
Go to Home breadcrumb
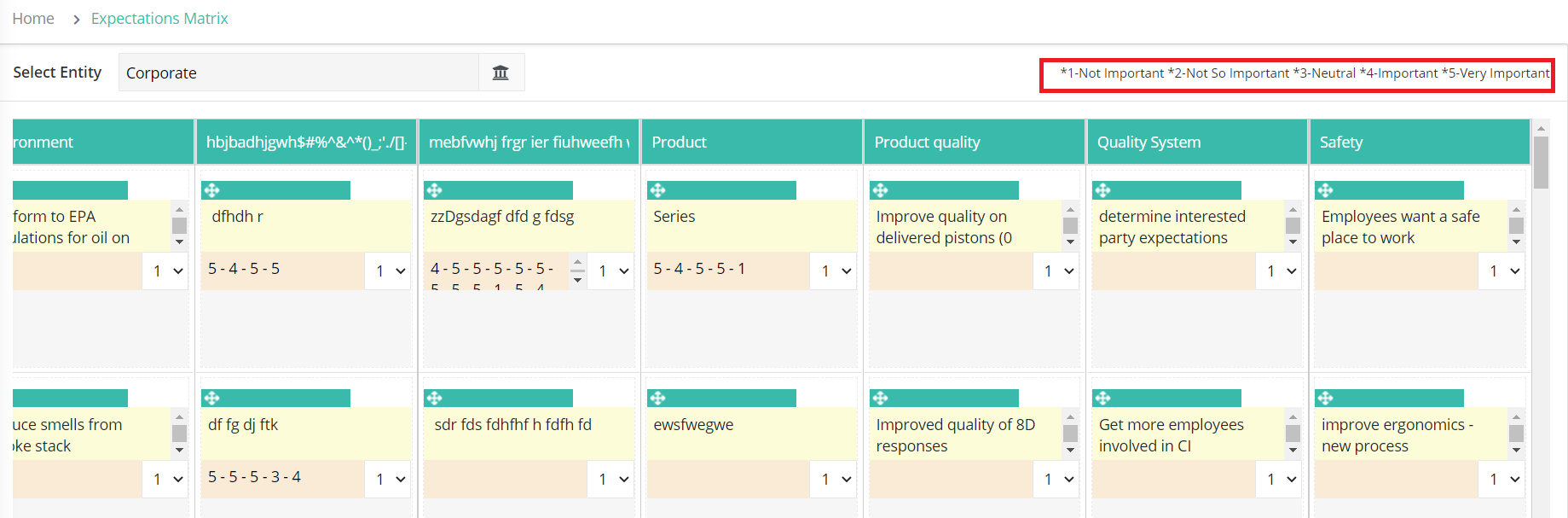click(33, 19)
